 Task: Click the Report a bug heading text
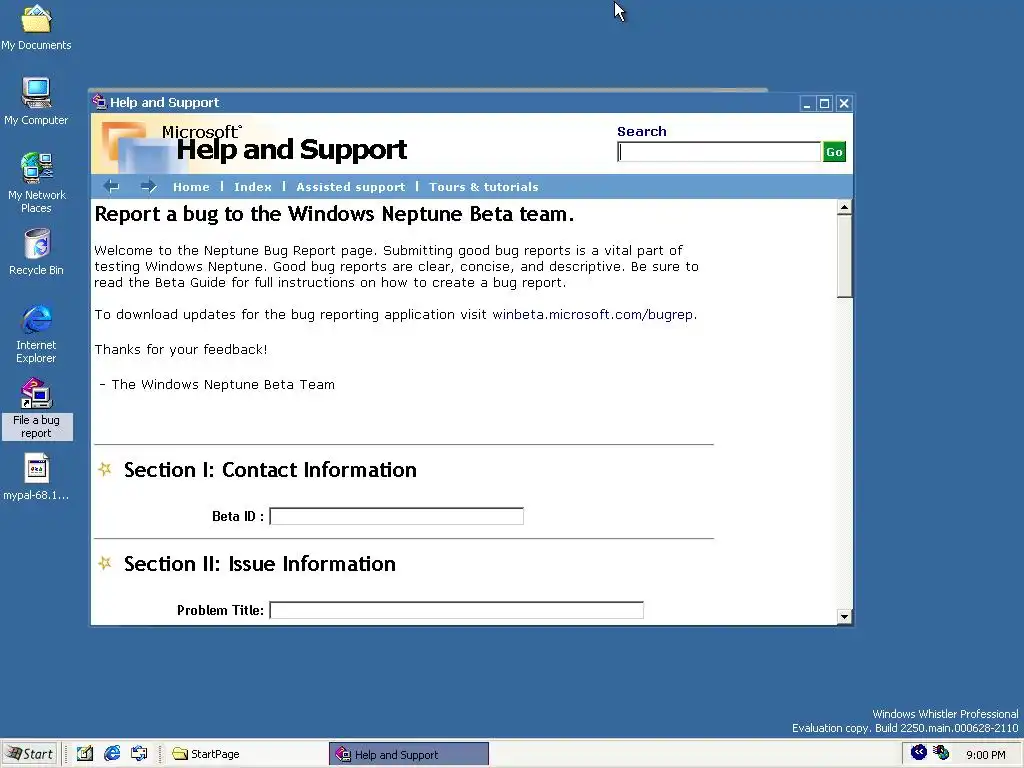coord(334,214)
